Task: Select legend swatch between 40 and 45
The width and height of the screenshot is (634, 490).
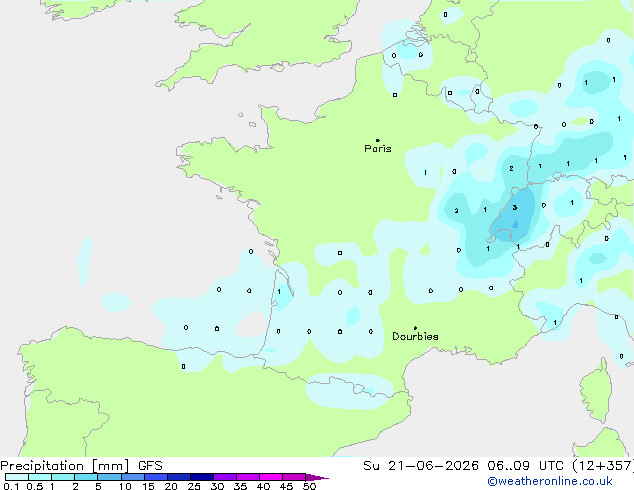Action: coord(271,477)
